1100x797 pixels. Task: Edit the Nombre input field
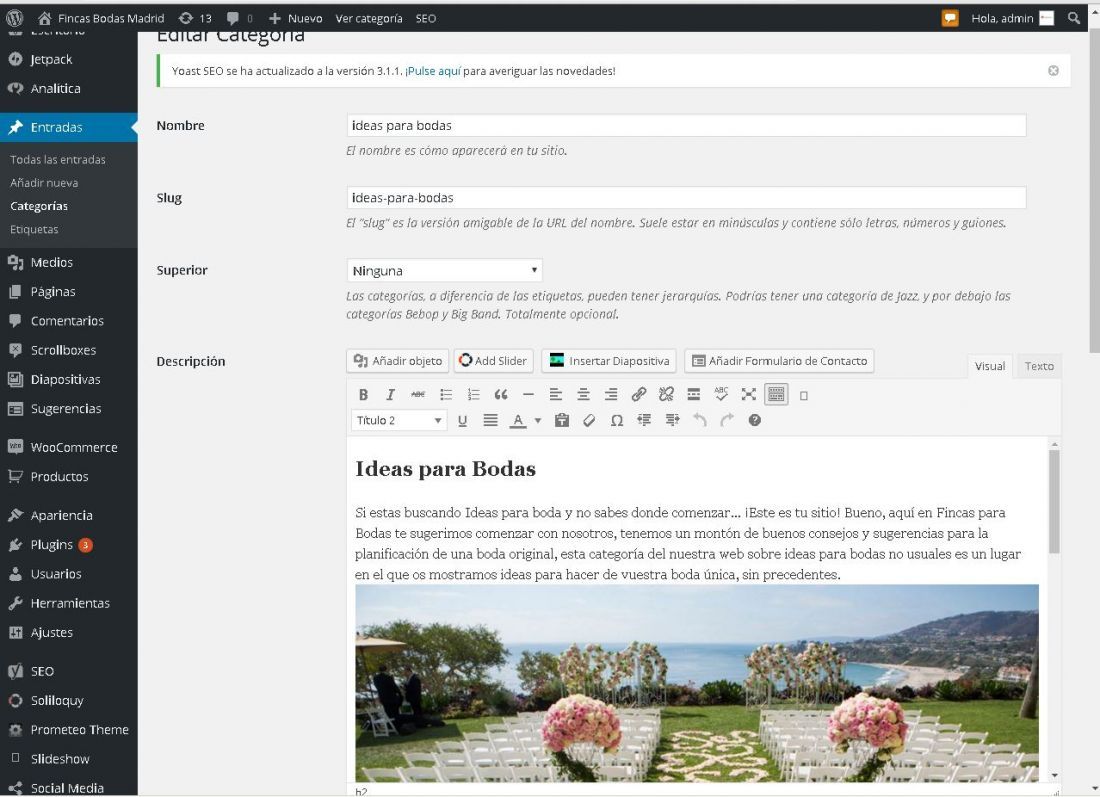pos(686,126)
